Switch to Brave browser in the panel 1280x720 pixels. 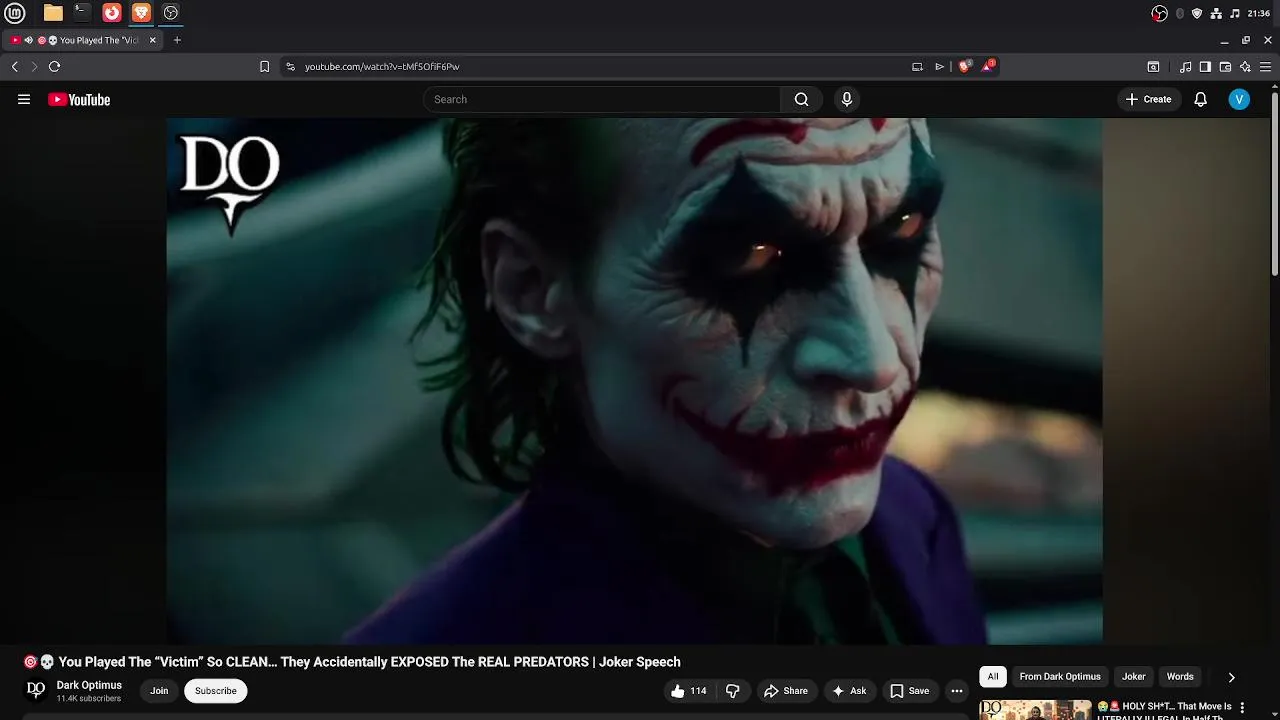point(141,13)
